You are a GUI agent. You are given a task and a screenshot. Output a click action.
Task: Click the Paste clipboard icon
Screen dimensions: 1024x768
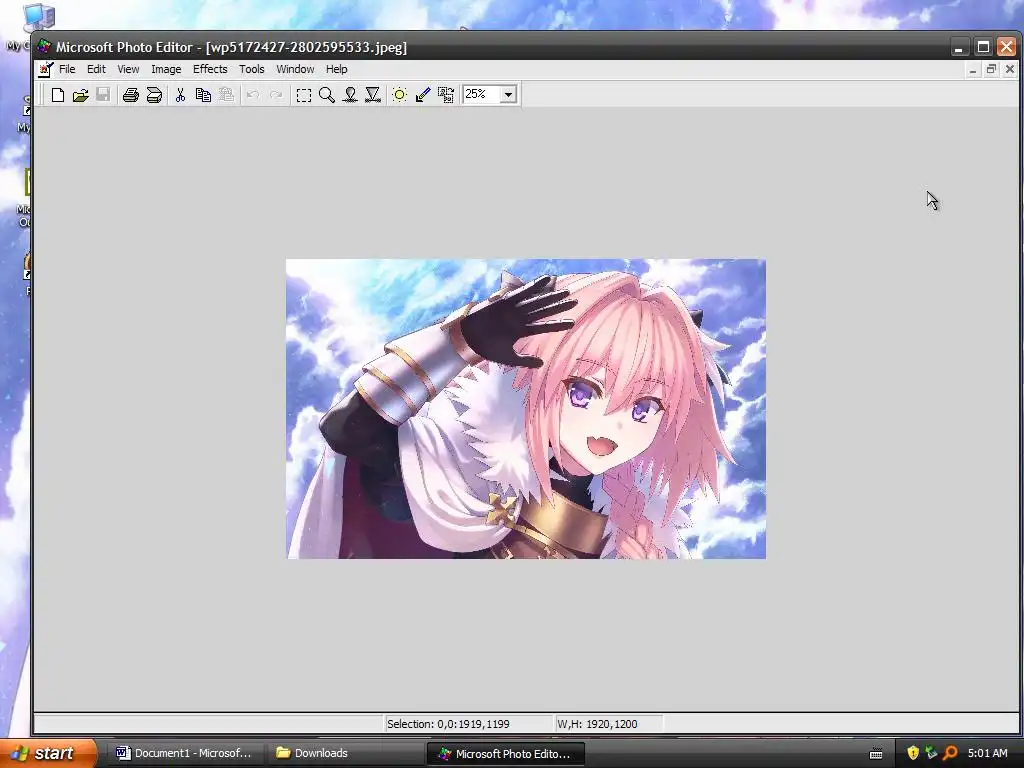[x=226, y=95]
